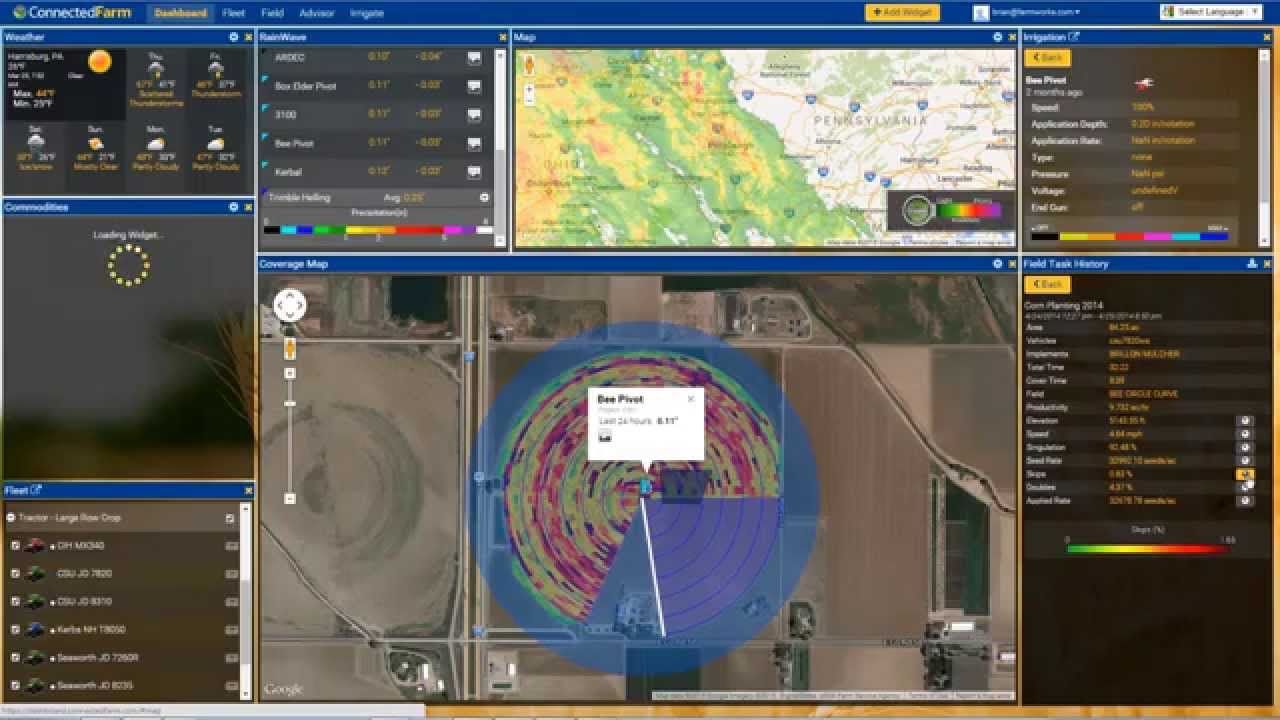Open the Map widget settings gear
The image size is (1280, 720).
[x=998, y=37]
